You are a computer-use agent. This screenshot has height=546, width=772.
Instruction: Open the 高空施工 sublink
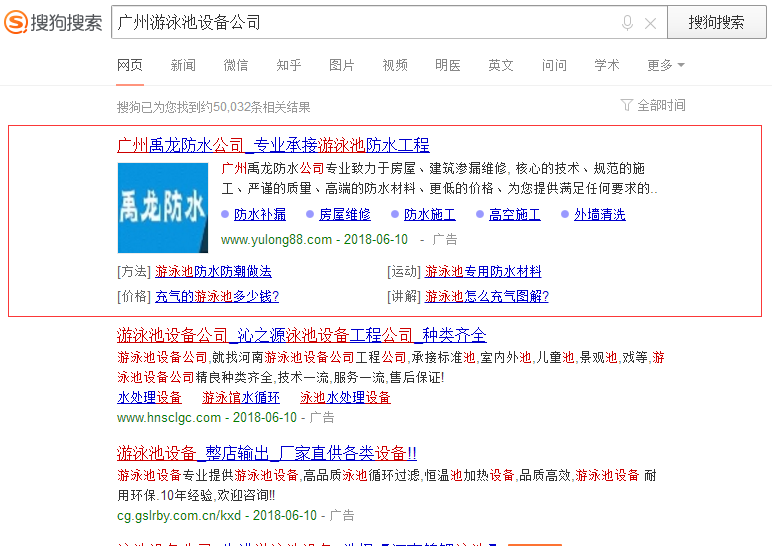pos(515,215)
